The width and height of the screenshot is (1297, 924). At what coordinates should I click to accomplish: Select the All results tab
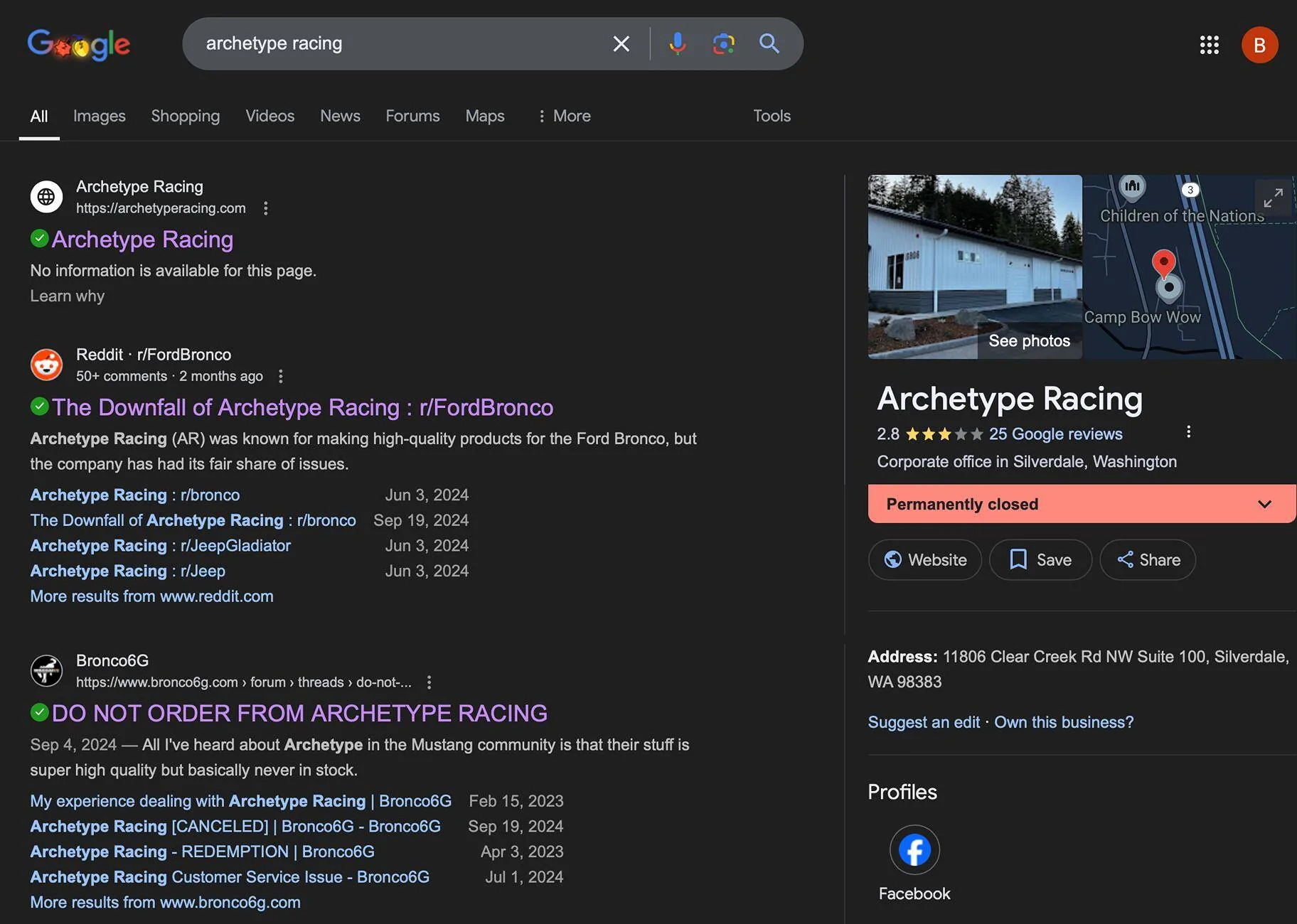(x=39, y=116)
